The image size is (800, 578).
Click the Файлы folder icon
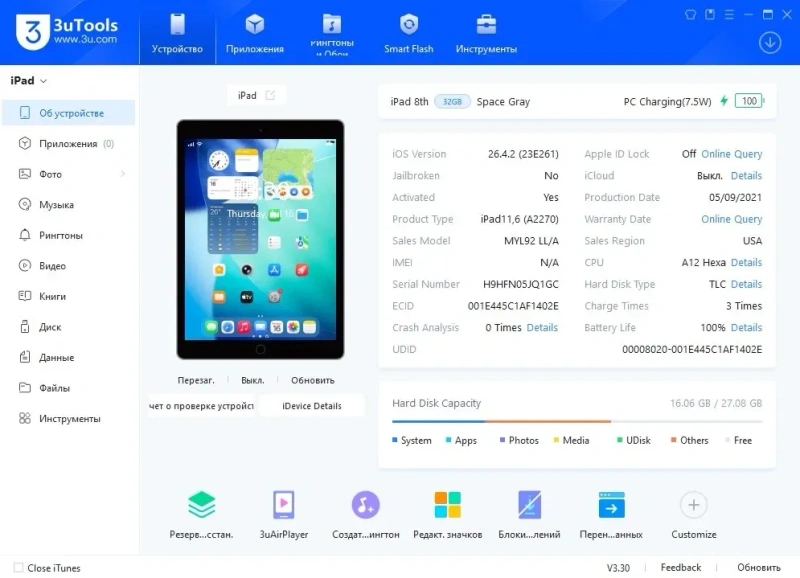coord(24,388)
